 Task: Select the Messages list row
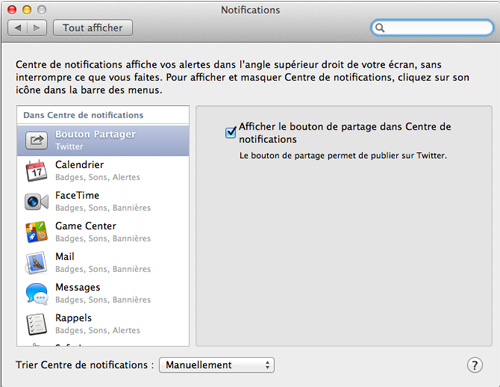tap(103, 294)
